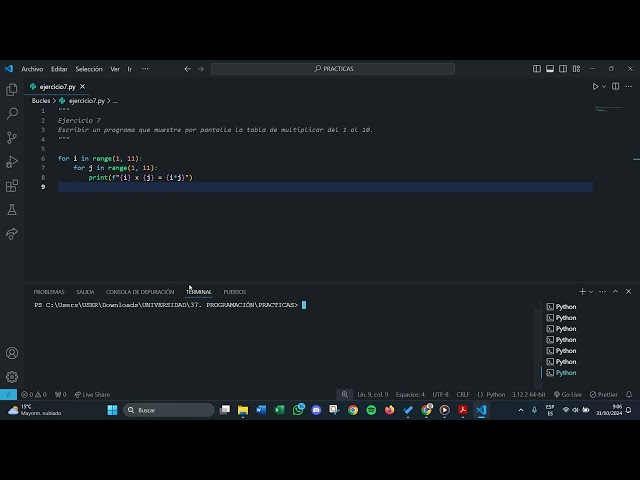
Task: Click the PRACTICAS command center search box
Action: pyautogui.click(x=333, y=69)
